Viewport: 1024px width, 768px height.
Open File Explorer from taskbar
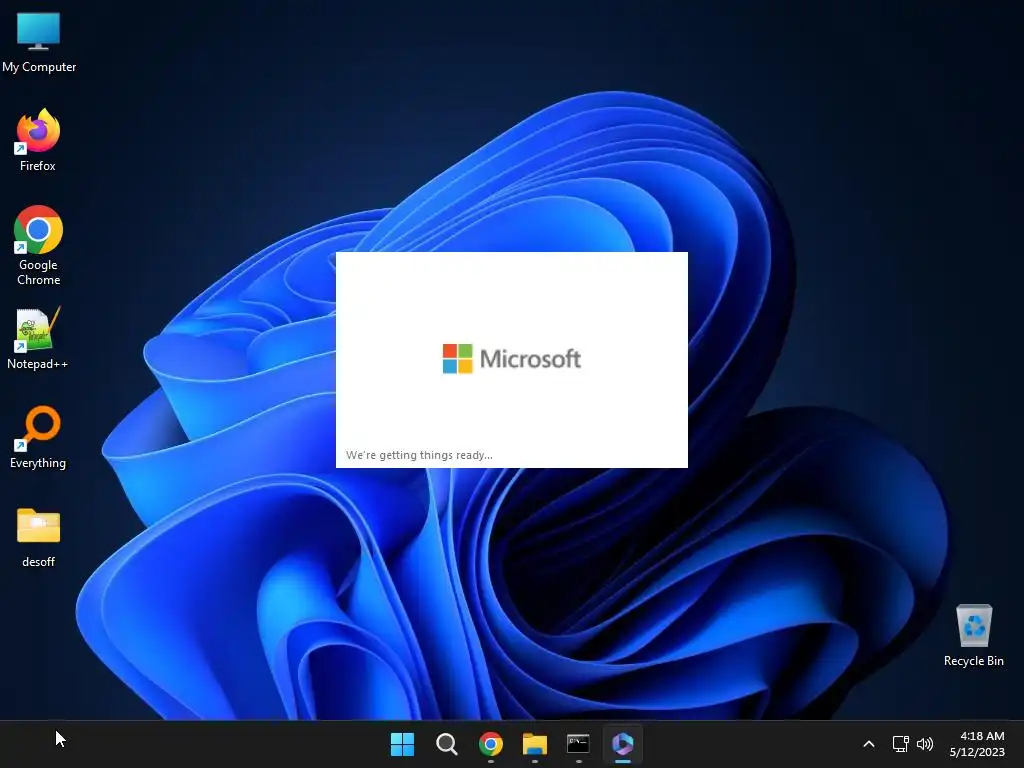[x=534, y=744]
